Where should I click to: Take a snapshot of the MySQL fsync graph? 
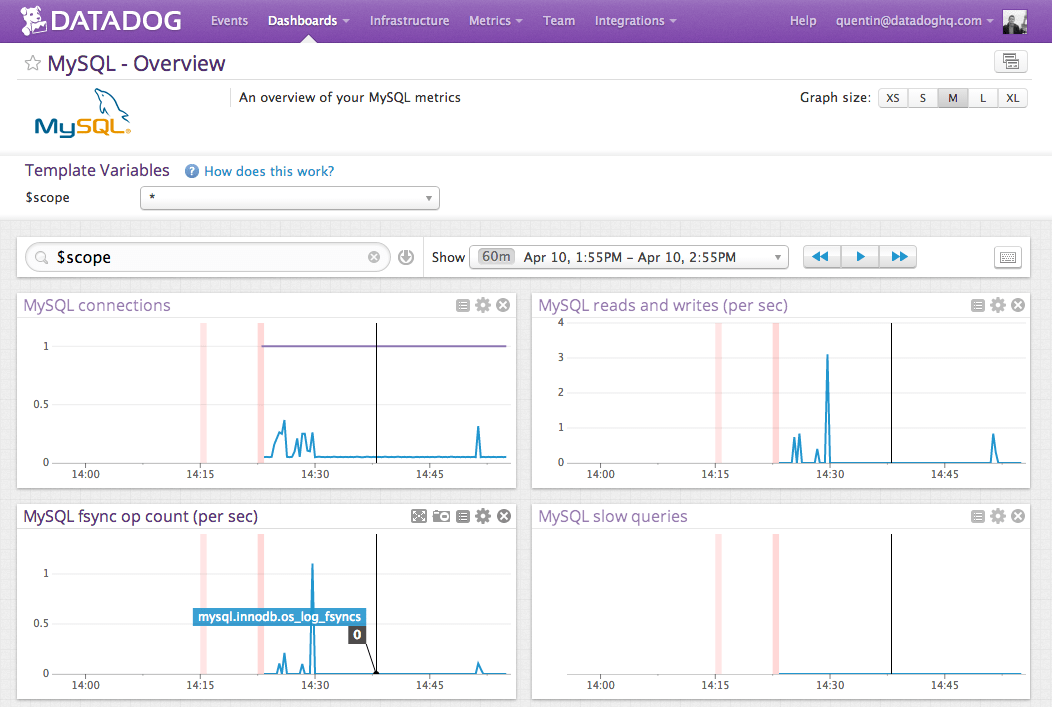441,515
